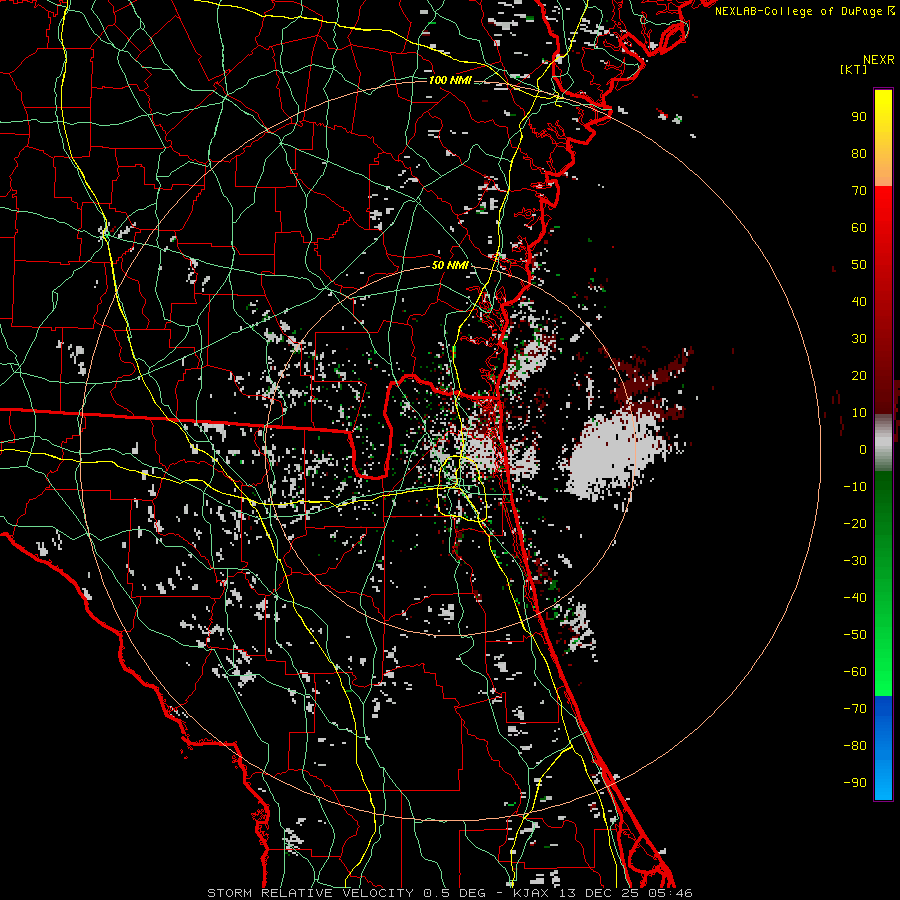Click the 100 NMI range ring label
This screenshot has width=900, height=900.
(450, 80)
